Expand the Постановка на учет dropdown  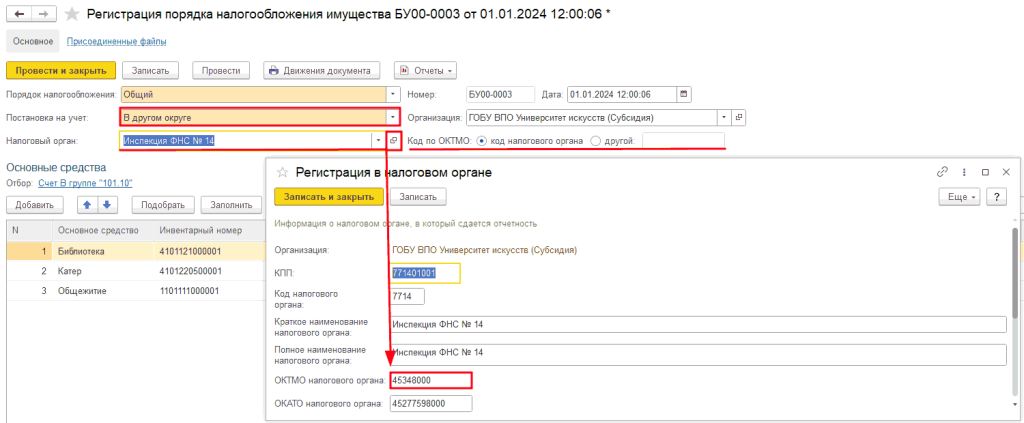pos(393,117)
